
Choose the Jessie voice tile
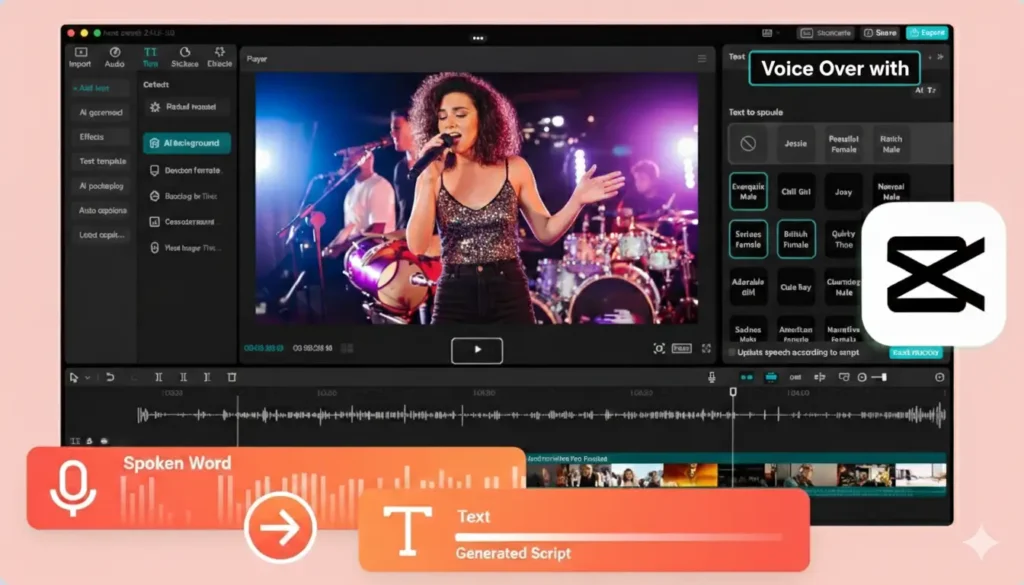(x=795, y=144)
